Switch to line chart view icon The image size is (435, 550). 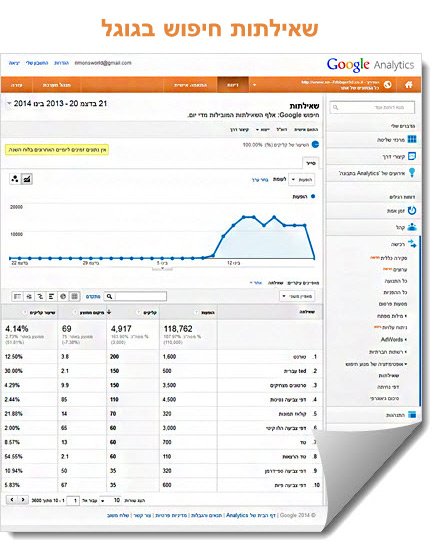(27, 179)
